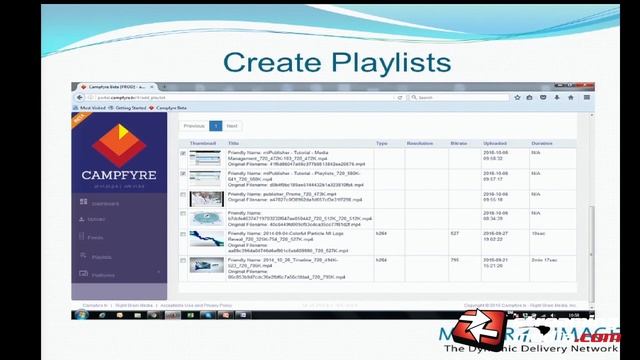Open the downloads arrow icon
This screenshot has height=360, width=640.
557,98
